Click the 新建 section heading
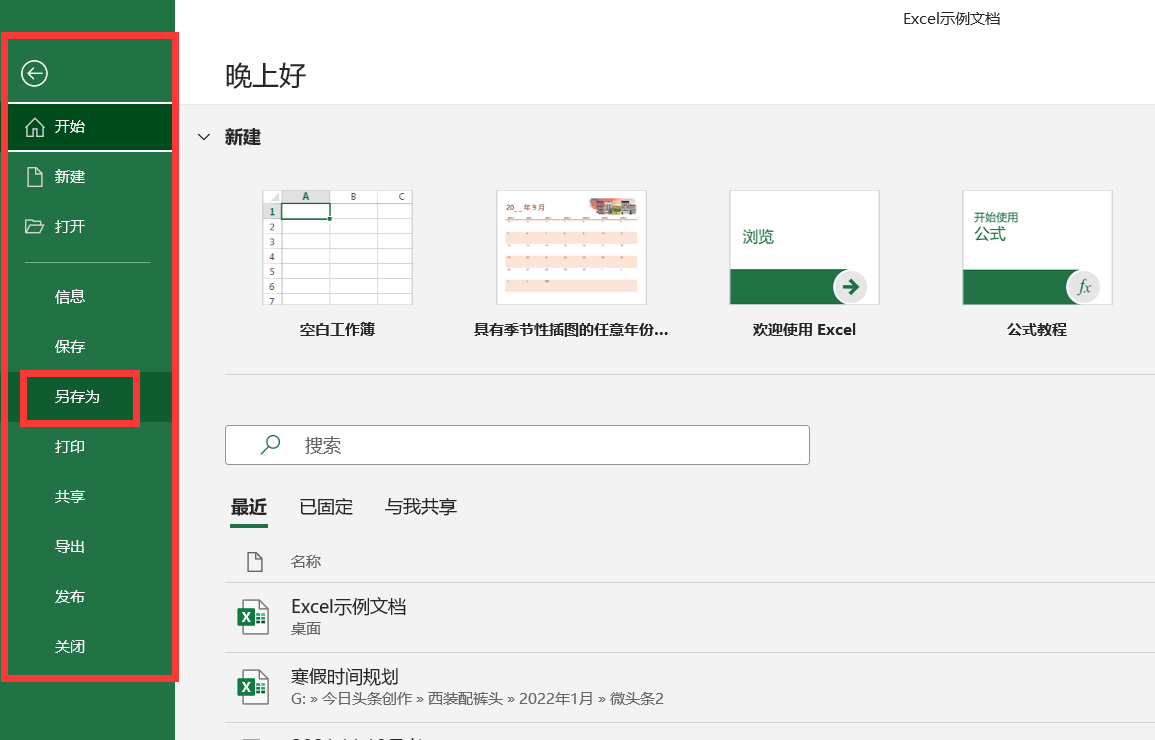The height and width of the screenshot is (740, 1155). [x=243, y=137]
